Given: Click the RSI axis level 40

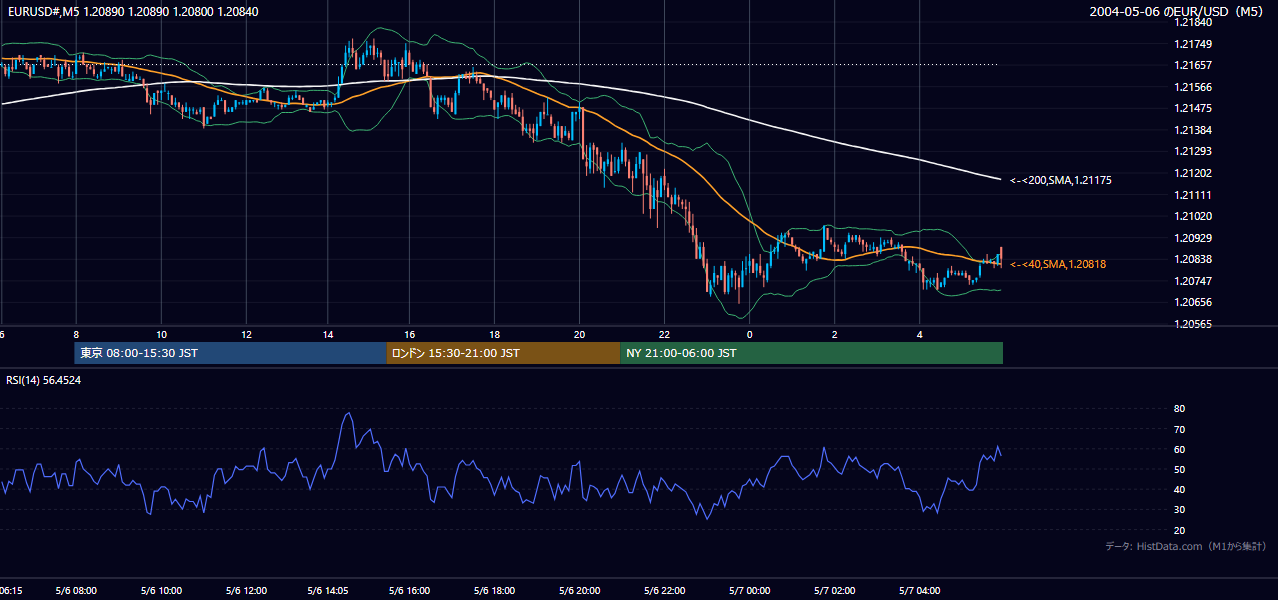Looking at the screenshot, I should 1179,489.
